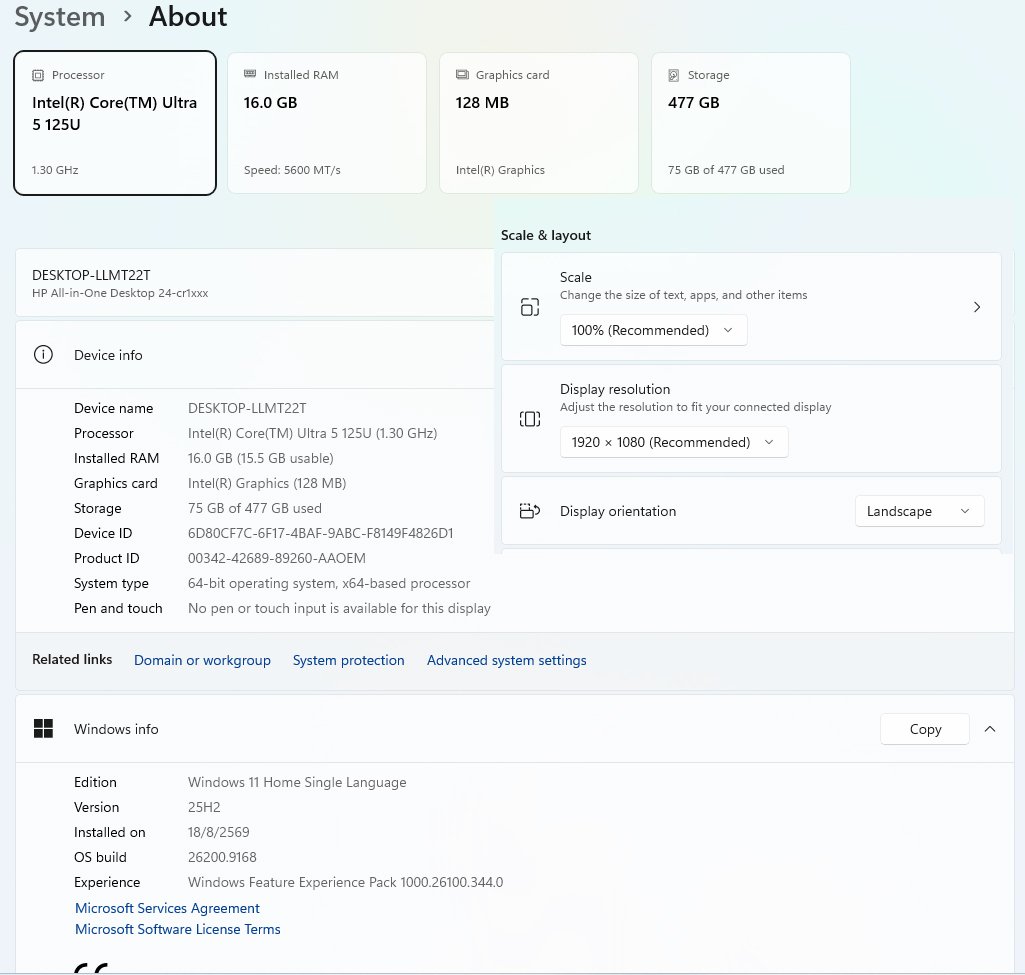Viewport: 1025px width, 975px height.
Task: Click the Installed on date 18/8/2569
Action: 218,833
